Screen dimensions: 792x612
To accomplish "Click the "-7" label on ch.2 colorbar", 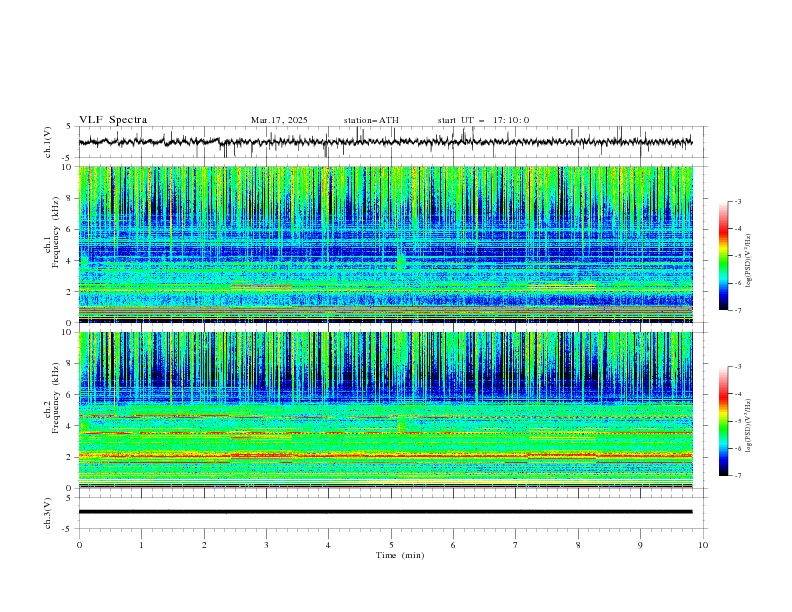I will pyautogui.click(x=738, y=476).
